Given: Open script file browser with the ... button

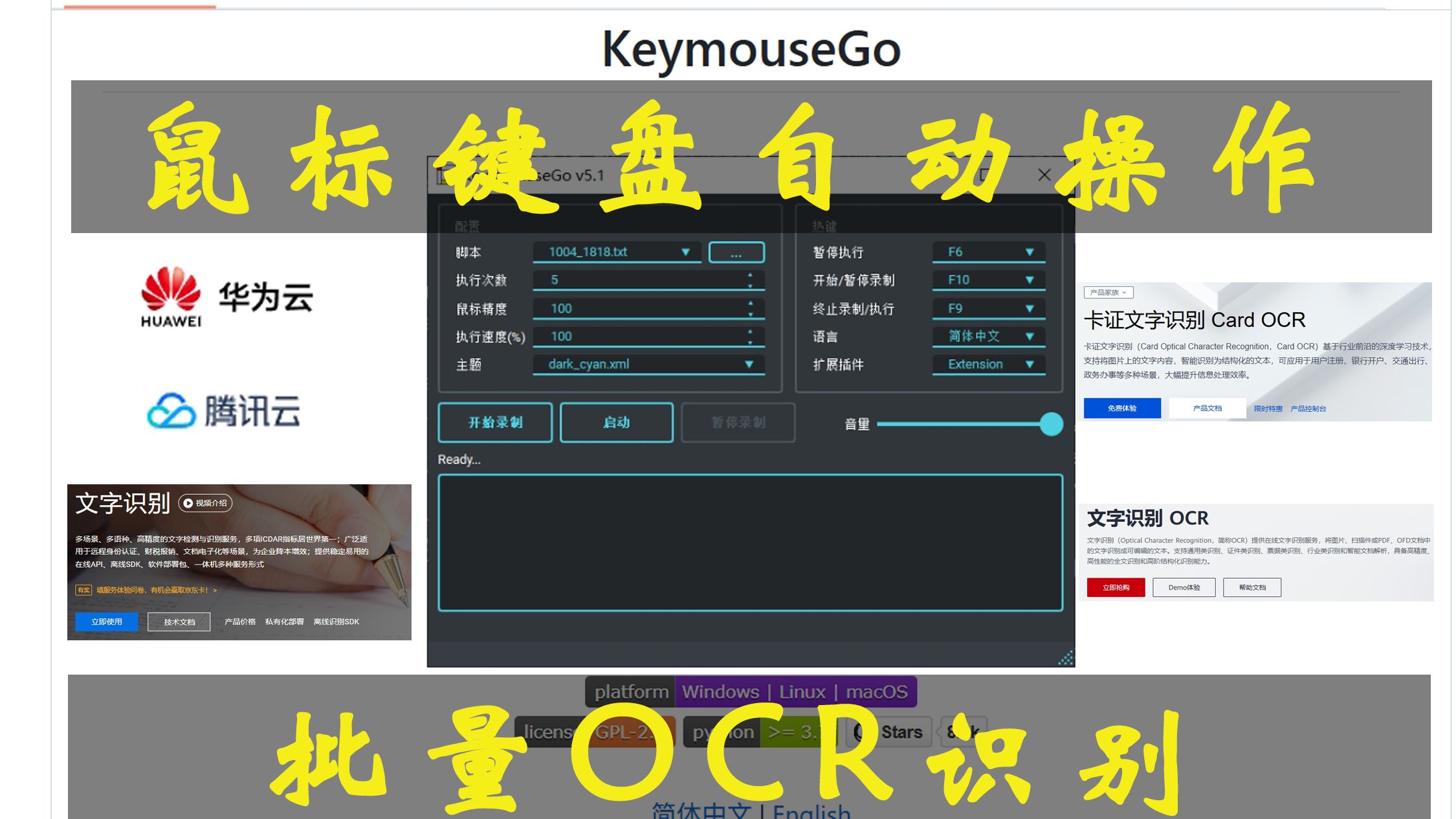Looking at the screenshot, I should [x=736, y=252].
